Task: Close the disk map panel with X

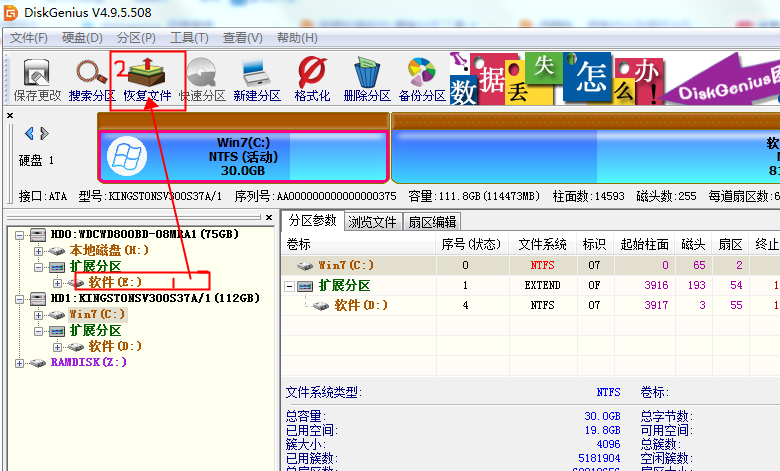Action: pyautogui.click(x=10, y=115)
